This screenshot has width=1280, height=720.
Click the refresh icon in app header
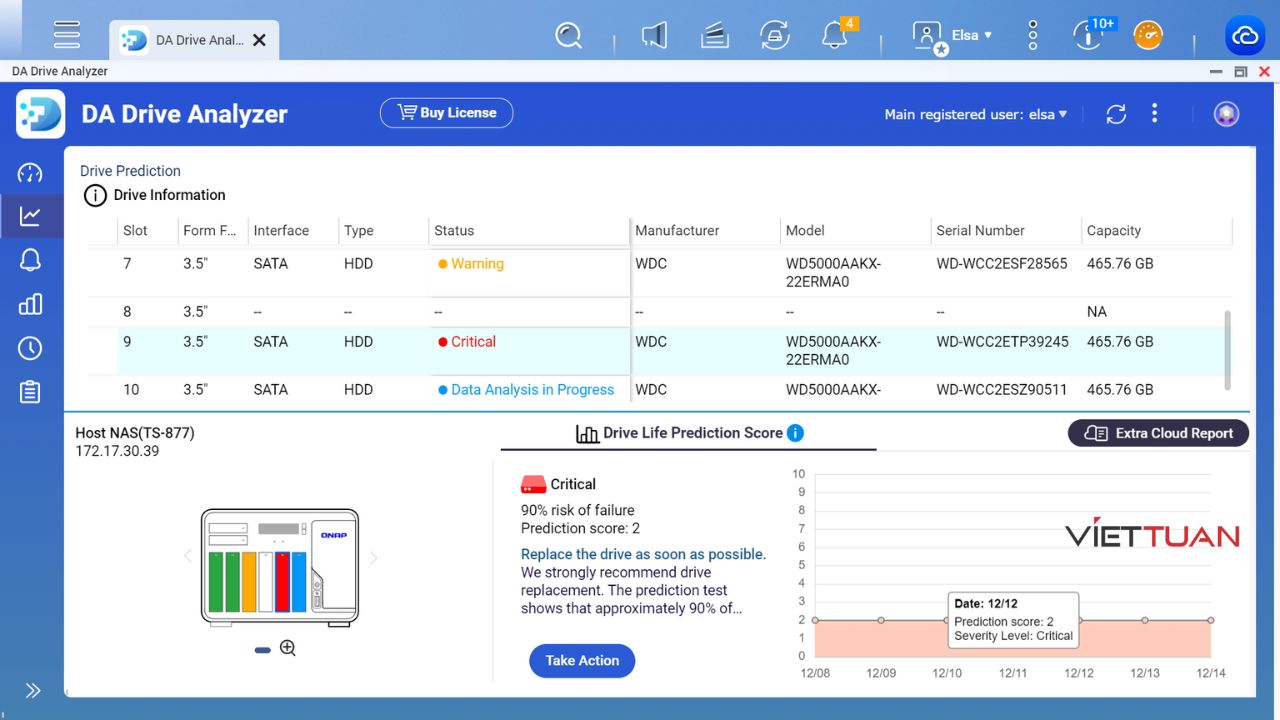pos(1116,114)
